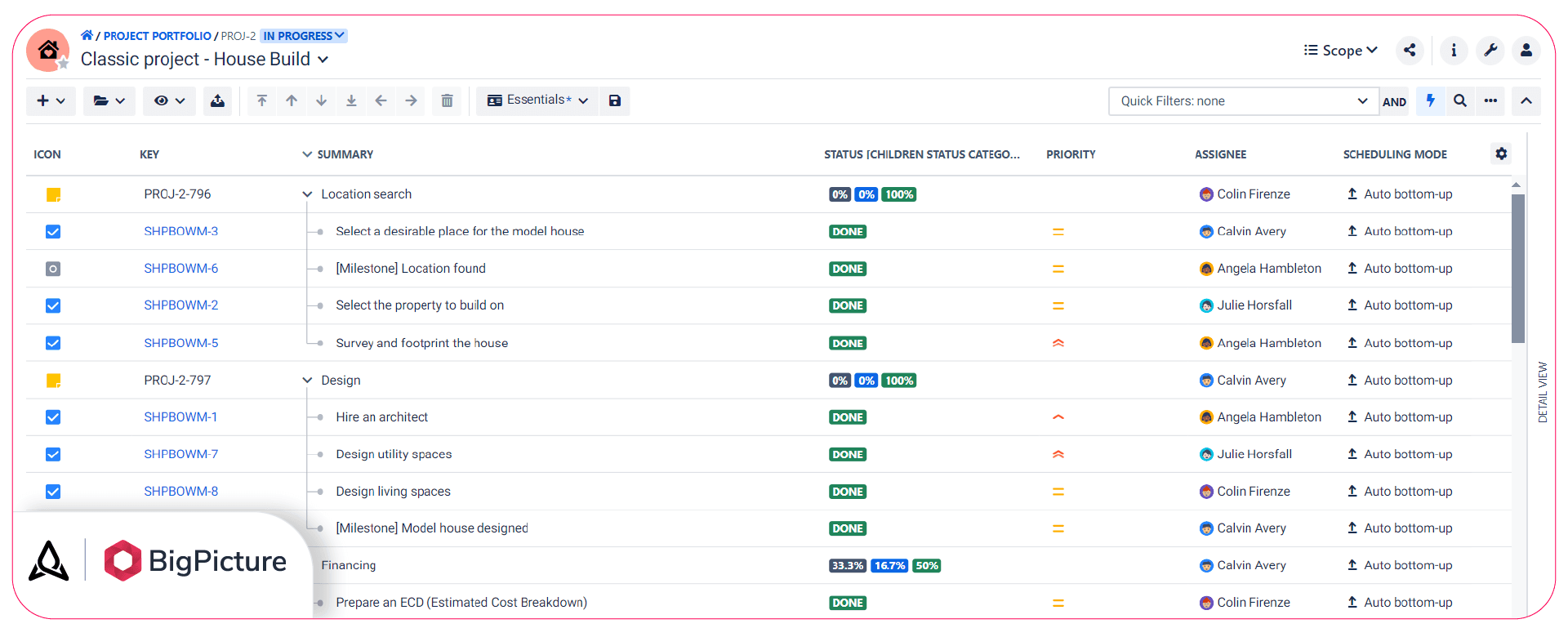Click the STATUS column header

pos(921,154)
